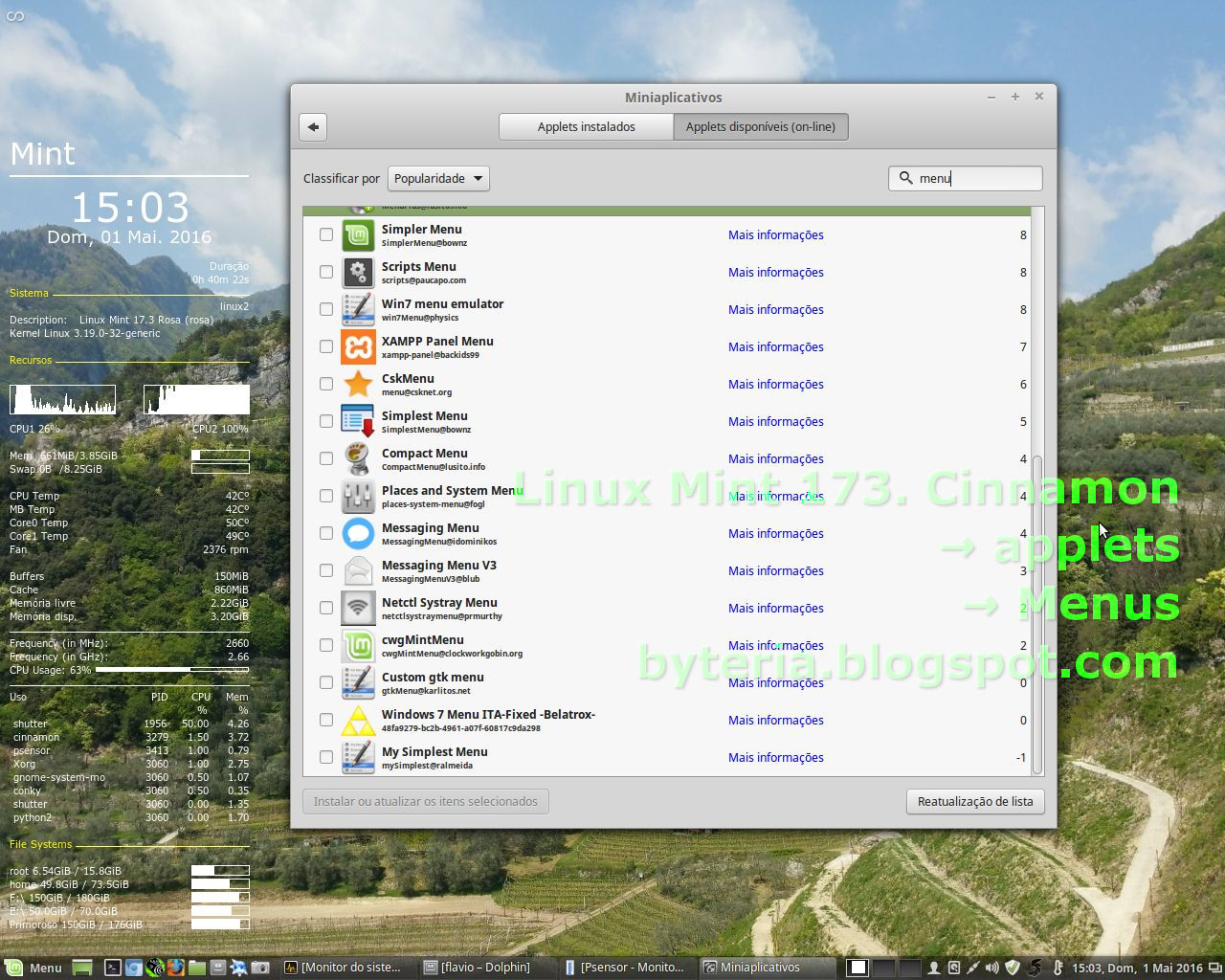The width and height of the screenshot is (1225, 980).
Task: Click the clock showing 15:03 in the panel
Action: 1137,968
